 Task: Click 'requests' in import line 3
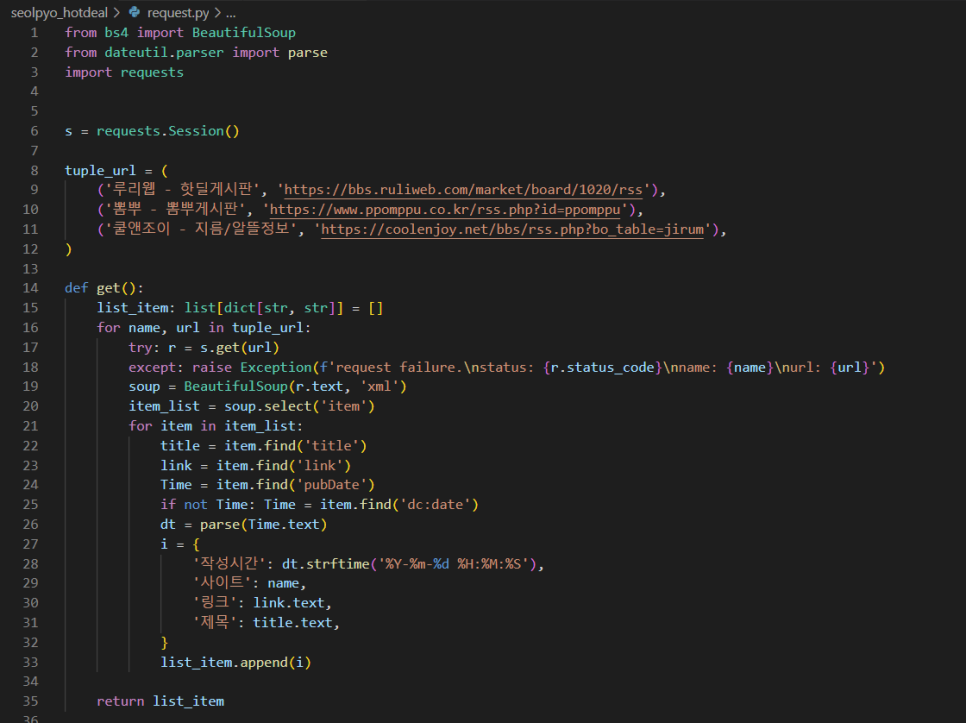[152, 72]
